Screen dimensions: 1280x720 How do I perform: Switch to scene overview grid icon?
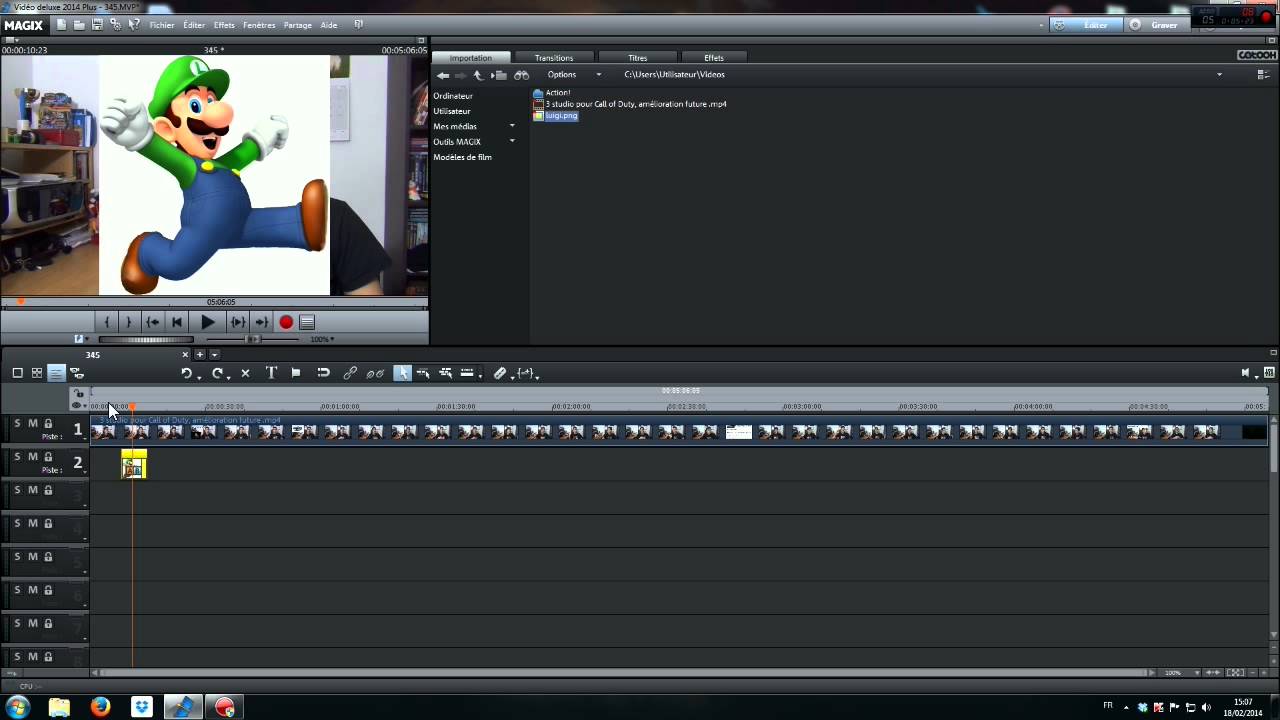click(37, 373)
